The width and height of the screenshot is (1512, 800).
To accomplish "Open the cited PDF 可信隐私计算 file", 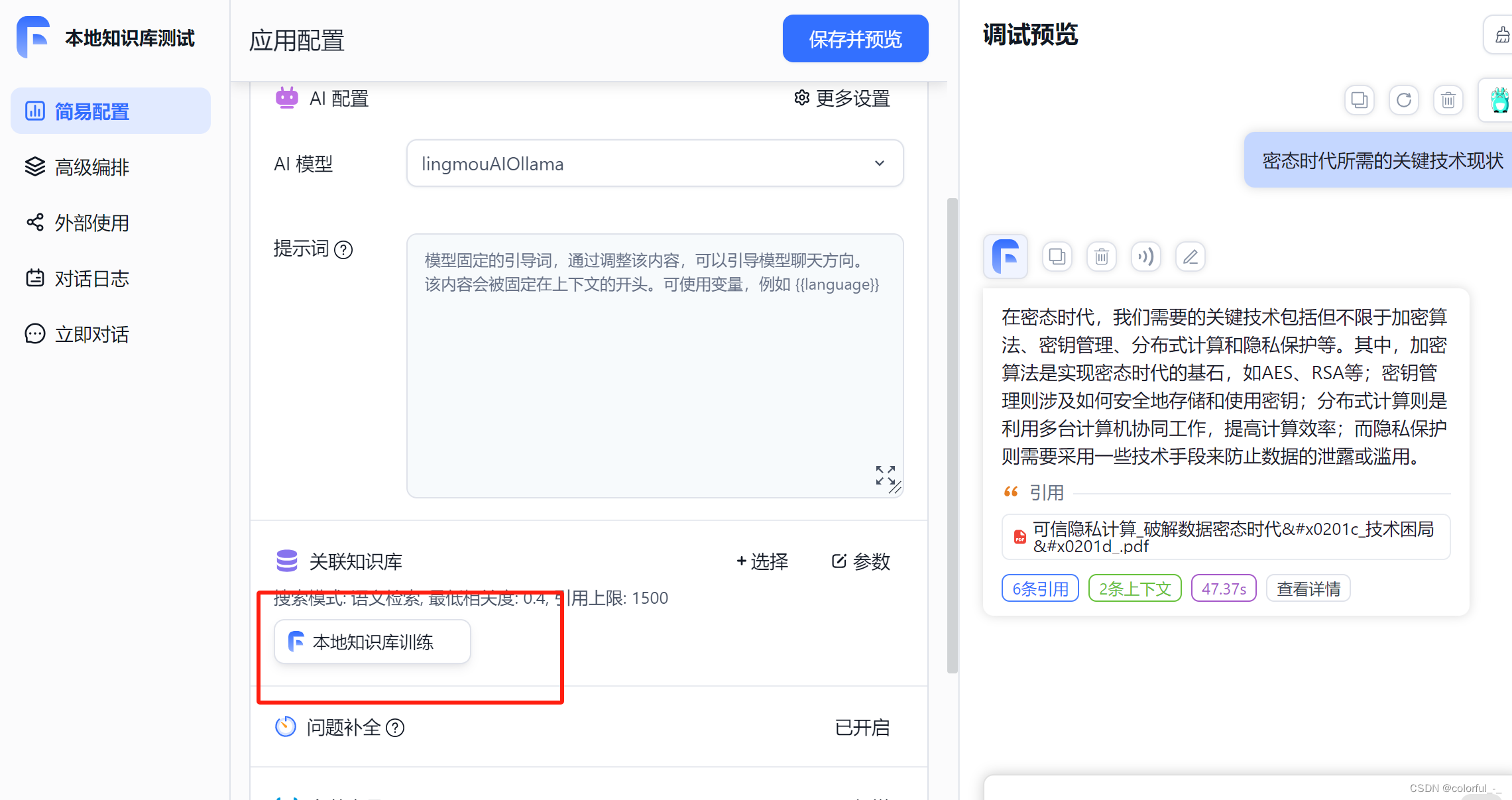I will coord(1226,537).
